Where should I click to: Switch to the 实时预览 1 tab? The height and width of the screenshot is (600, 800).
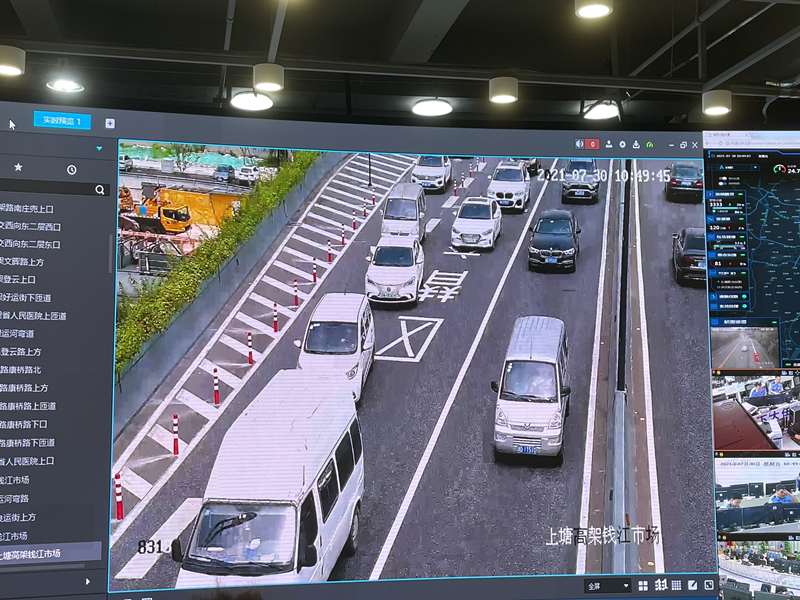point(62,121)
